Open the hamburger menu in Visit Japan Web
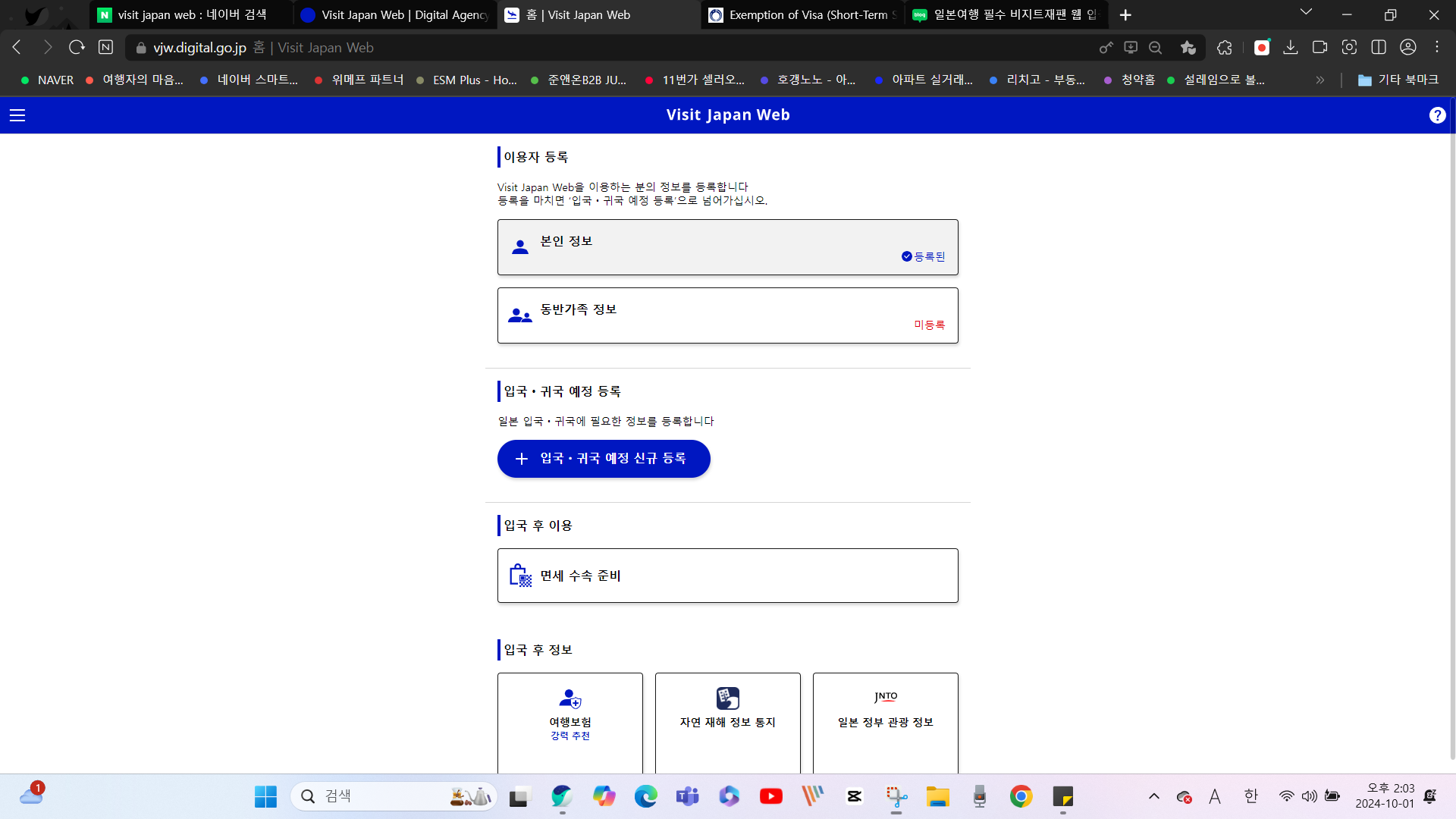Screen dimensions: 1456x819 click(x=17, y=115)
